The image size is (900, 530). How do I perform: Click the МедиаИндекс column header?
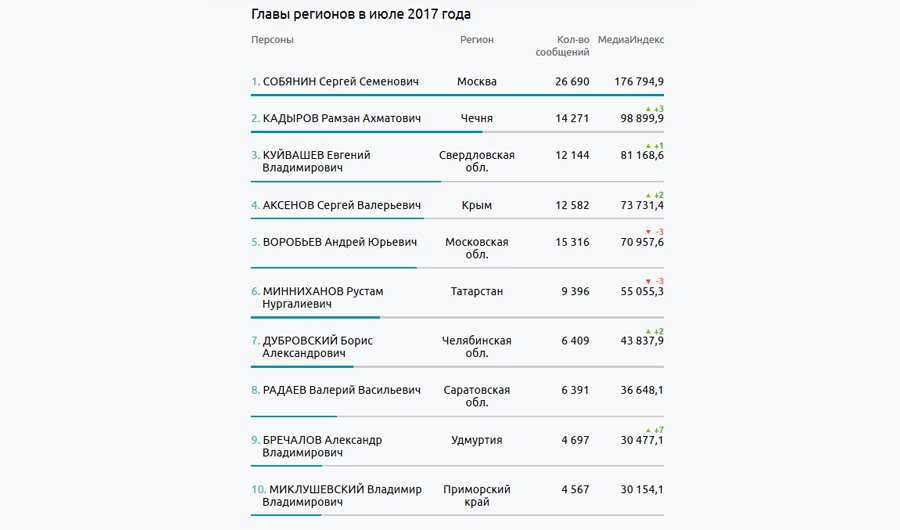(x=630, y=40)
